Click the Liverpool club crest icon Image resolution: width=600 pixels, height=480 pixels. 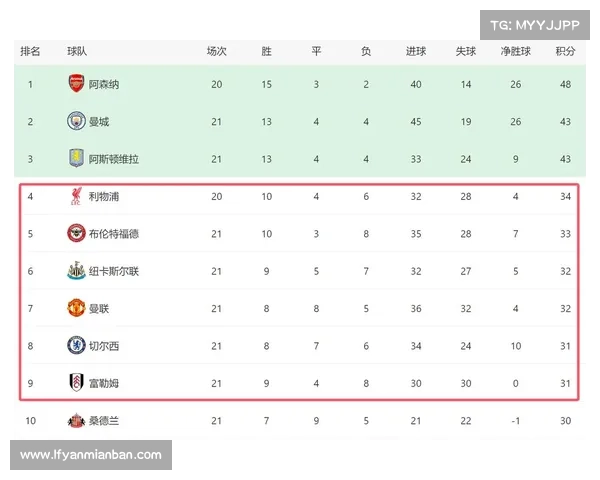click(x=77, y=196)
